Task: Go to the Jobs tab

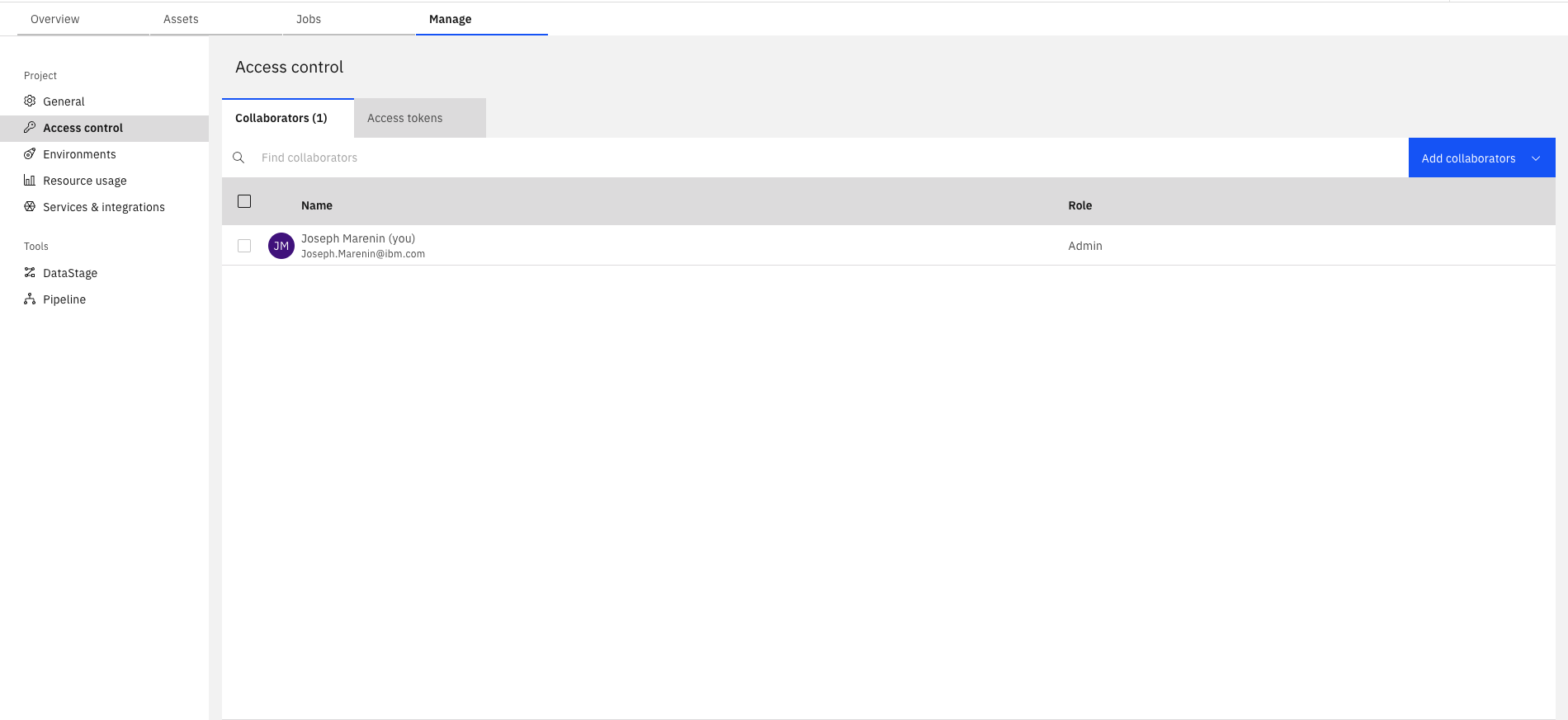Action: click(309, 19)
